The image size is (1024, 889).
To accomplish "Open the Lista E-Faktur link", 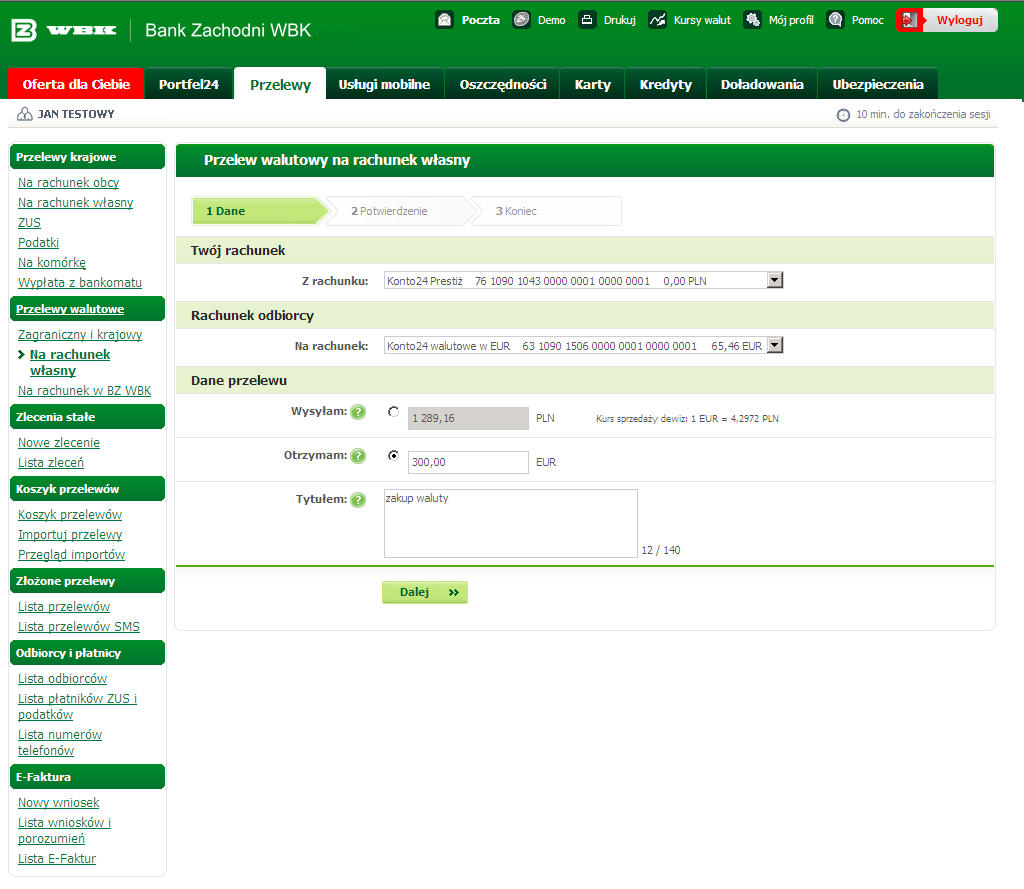I will coord(57,859).
